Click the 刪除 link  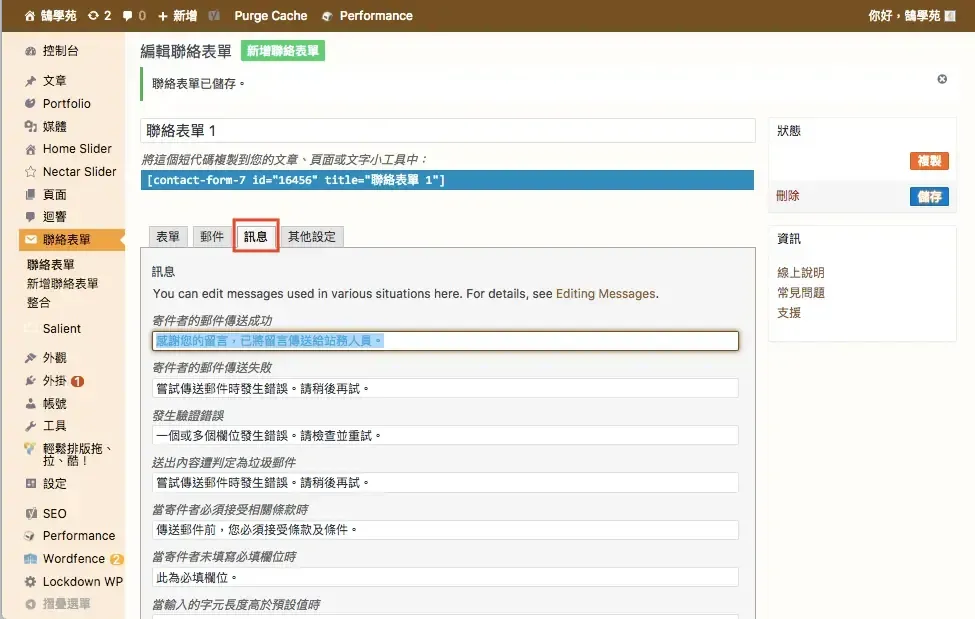pos(788,196)
